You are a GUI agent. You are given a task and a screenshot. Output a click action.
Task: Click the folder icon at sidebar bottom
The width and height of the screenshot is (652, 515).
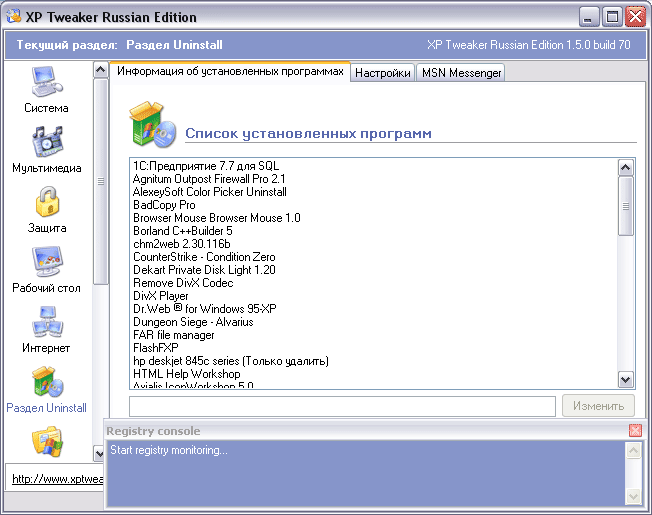point(46,442)
